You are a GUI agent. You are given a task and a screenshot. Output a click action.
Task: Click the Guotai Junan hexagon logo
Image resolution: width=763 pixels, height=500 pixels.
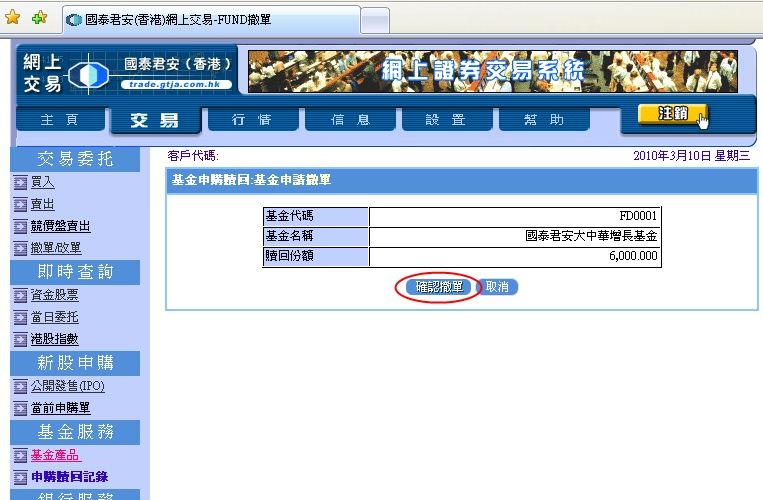click(88, 74)
